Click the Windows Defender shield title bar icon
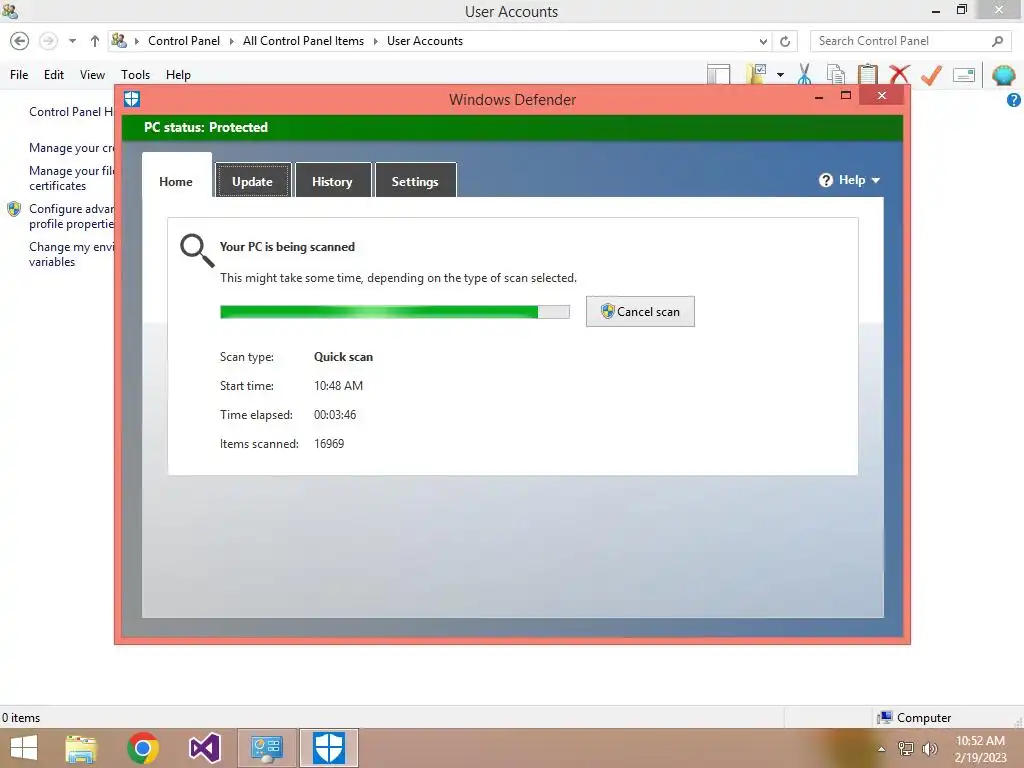 (132, 99)
